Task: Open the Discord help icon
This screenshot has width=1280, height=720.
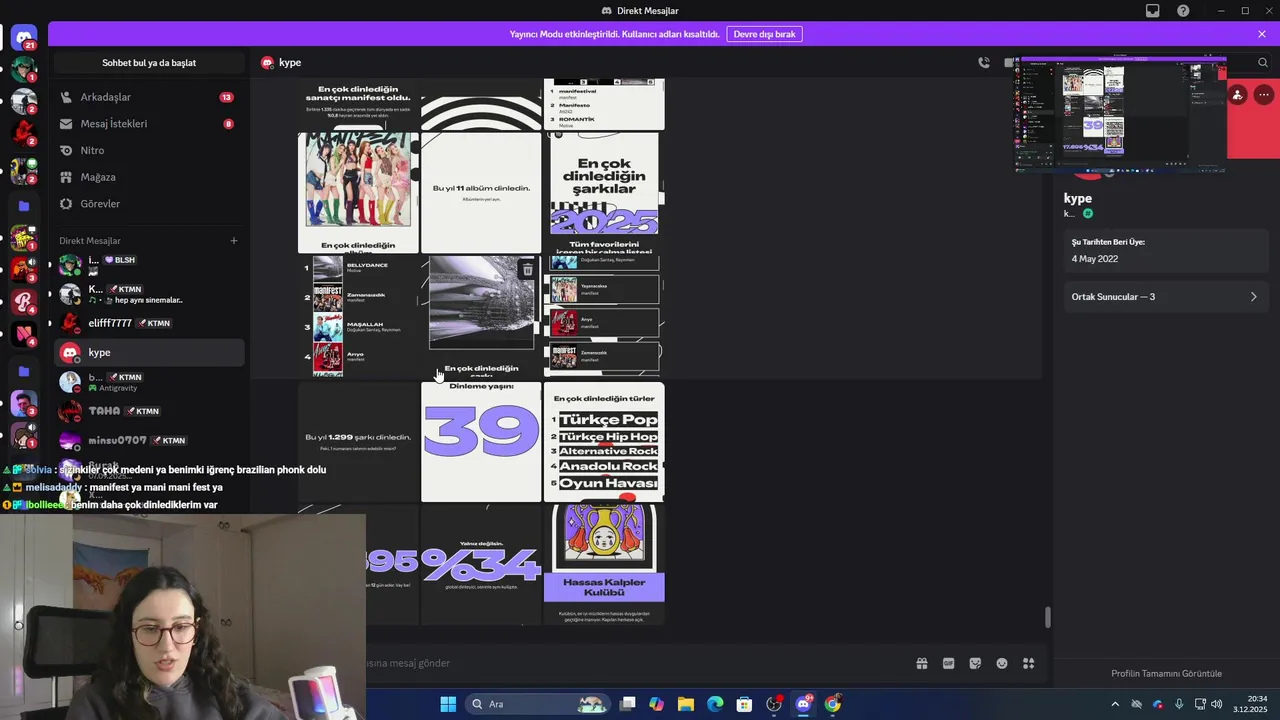Action: tap(1183, 11)
